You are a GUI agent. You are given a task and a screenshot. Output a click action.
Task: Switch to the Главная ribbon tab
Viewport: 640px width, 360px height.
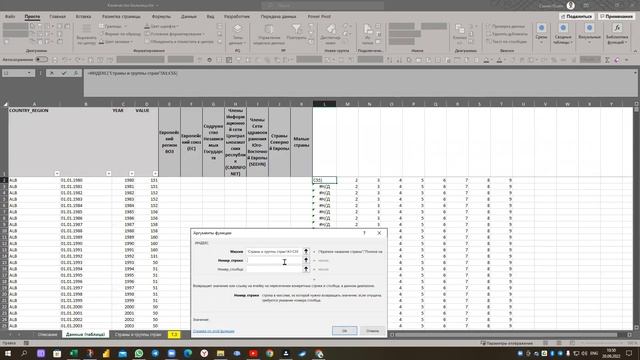[x=57, y=16]
